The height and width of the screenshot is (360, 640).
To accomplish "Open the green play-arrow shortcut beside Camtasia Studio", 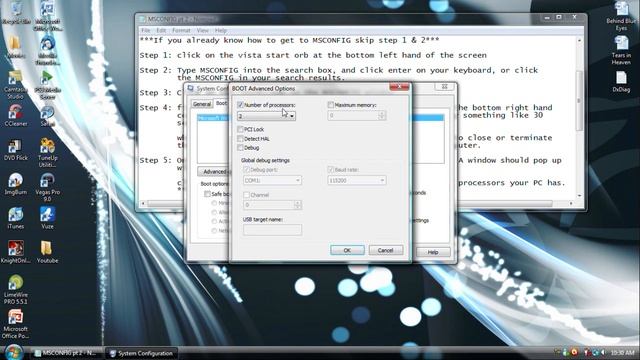I will (47, 85).
